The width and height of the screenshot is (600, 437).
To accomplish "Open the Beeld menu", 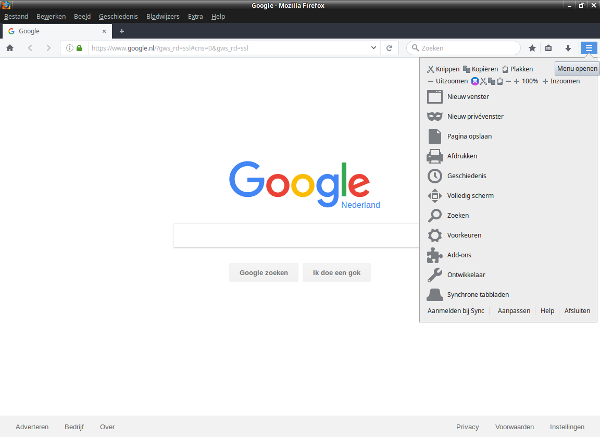I will tap(82, 16).
